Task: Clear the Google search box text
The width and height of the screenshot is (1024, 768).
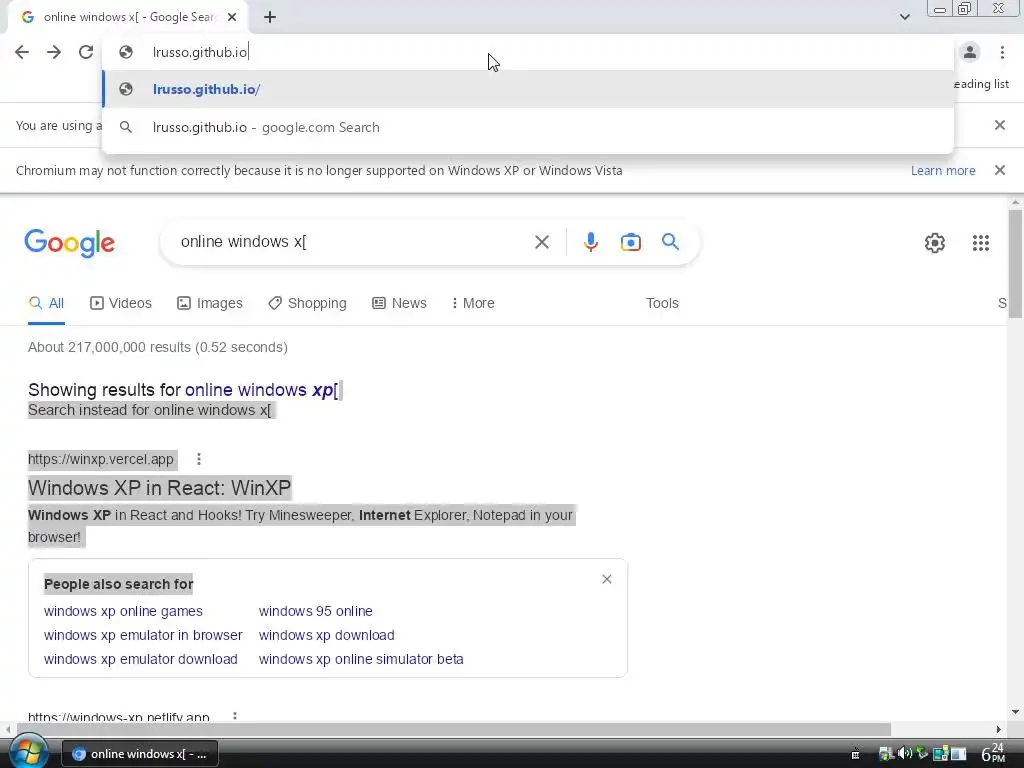Action: [541, 242]
